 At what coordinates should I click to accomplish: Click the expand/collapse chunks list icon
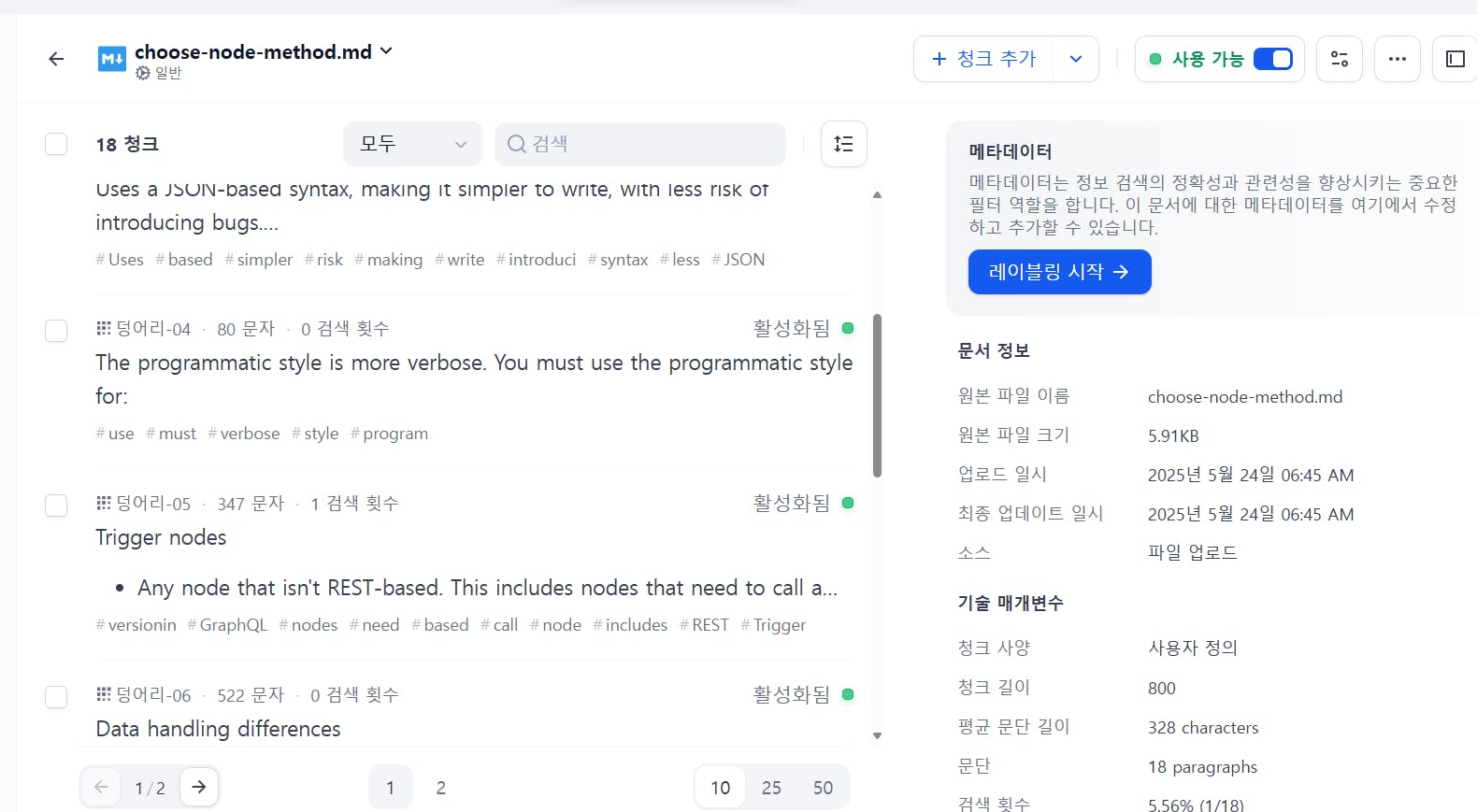click(844, 144)
